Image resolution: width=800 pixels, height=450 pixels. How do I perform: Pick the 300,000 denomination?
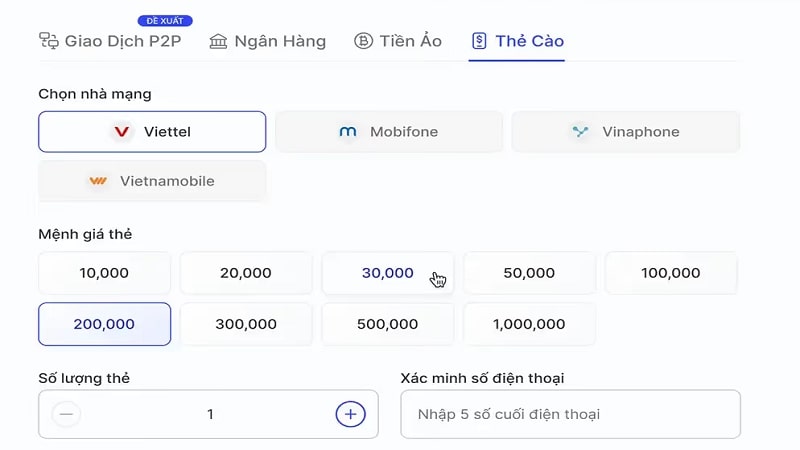(x=246, y=324)
